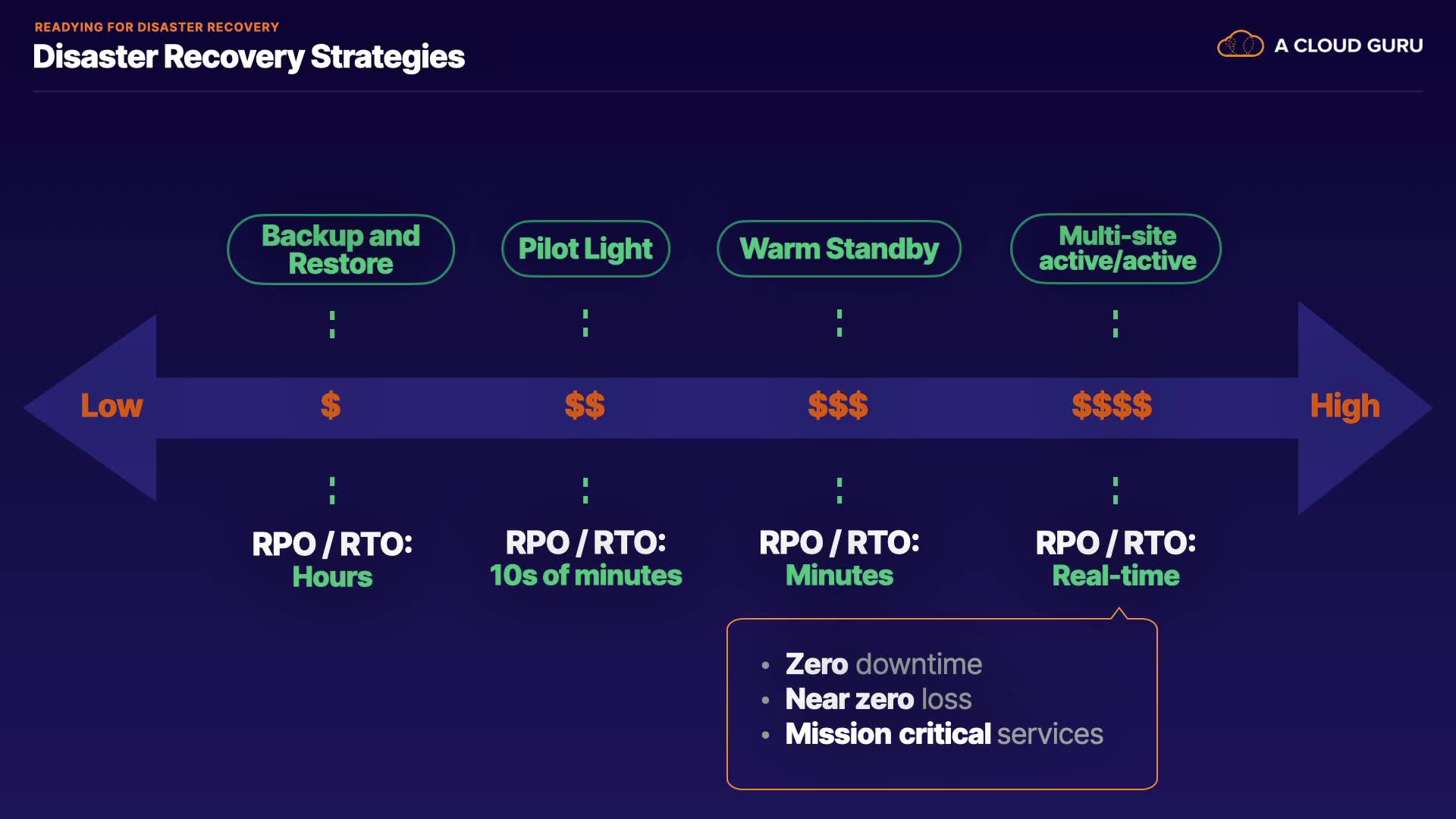The height and width of the screenshot is (819, 1456).
Task: Click the Mission critical services bullet
Action: [x=943, y=734]
